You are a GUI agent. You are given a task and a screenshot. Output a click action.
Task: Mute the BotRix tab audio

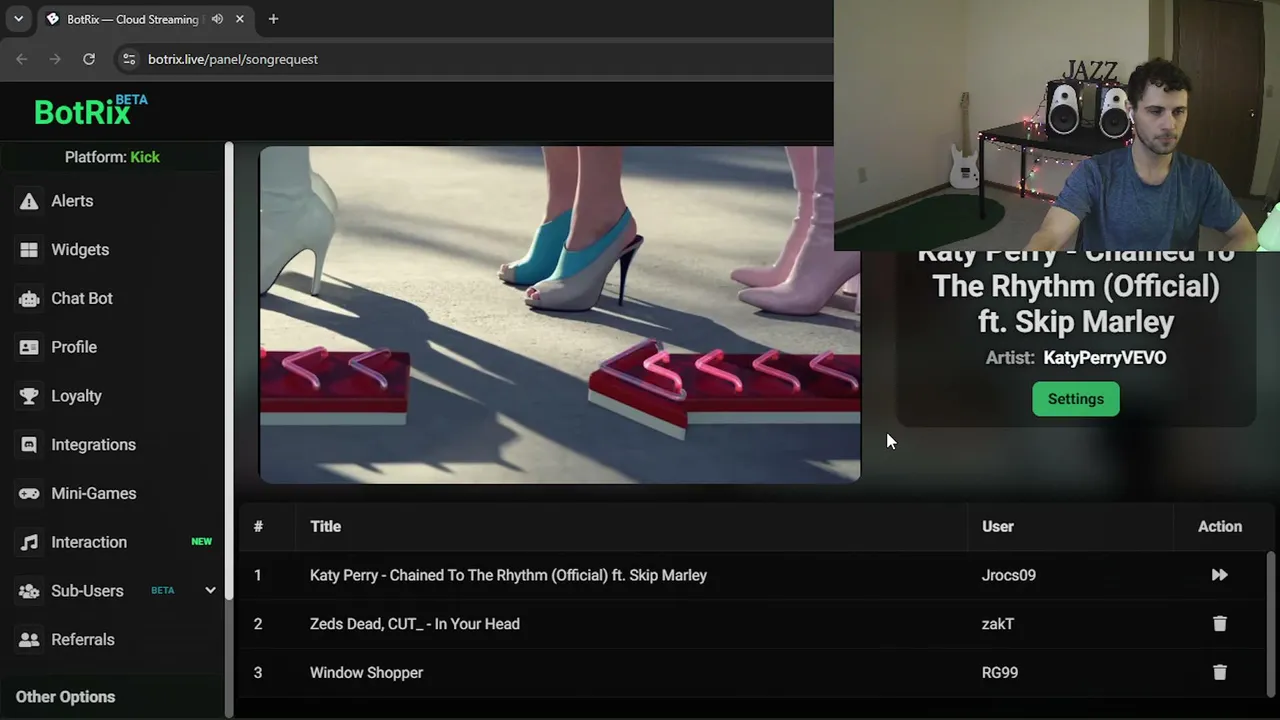click(217, 19)
